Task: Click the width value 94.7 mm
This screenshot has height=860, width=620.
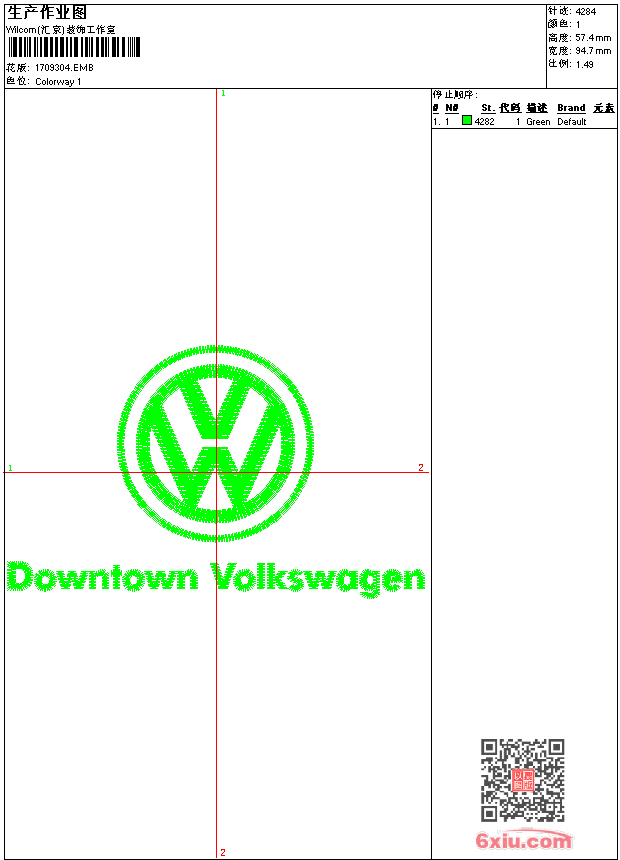Action: [x=593, y=51]
